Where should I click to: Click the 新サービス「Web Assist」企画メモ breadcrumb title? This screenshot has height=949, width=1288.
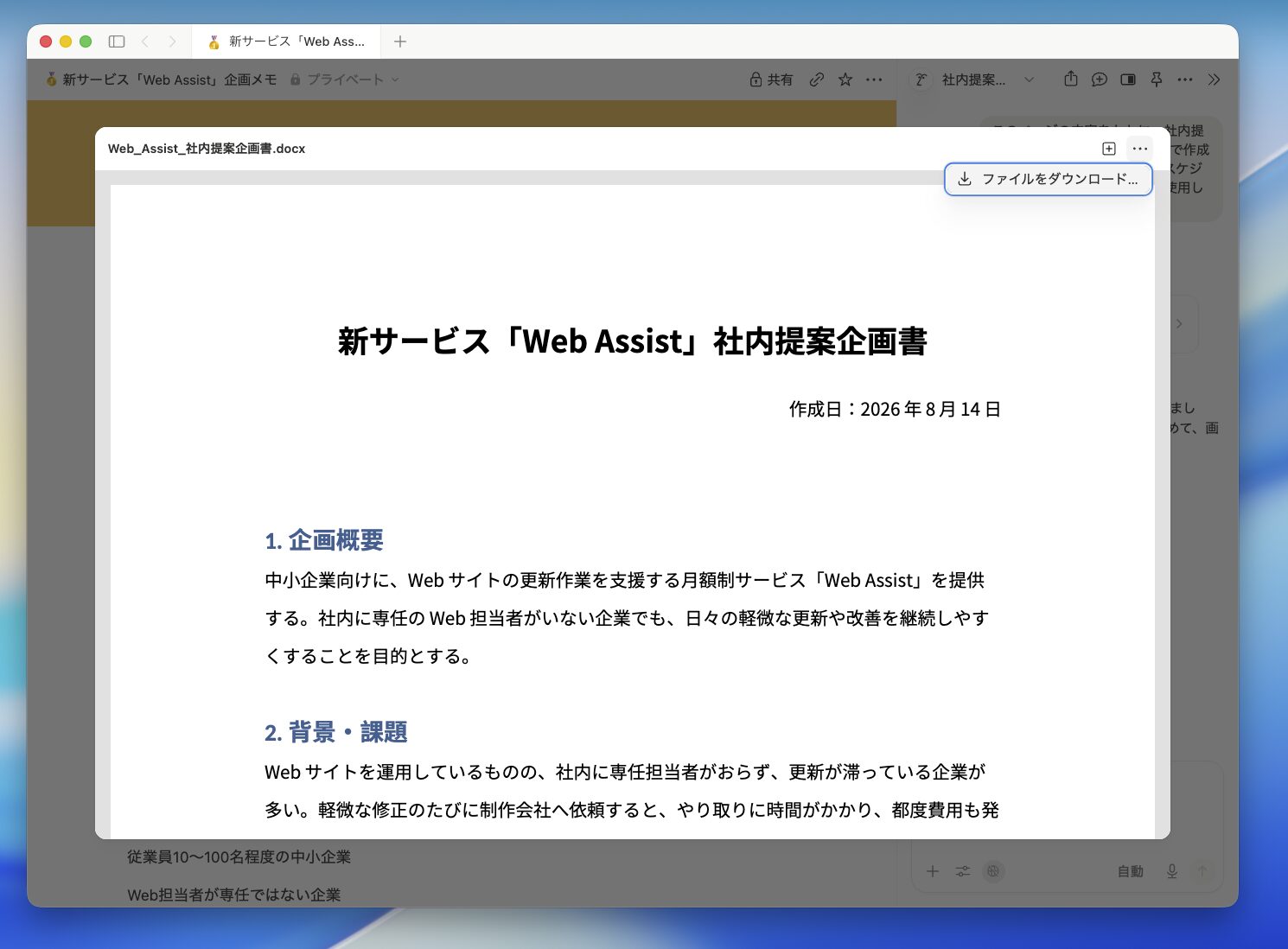tap(169, 80)
